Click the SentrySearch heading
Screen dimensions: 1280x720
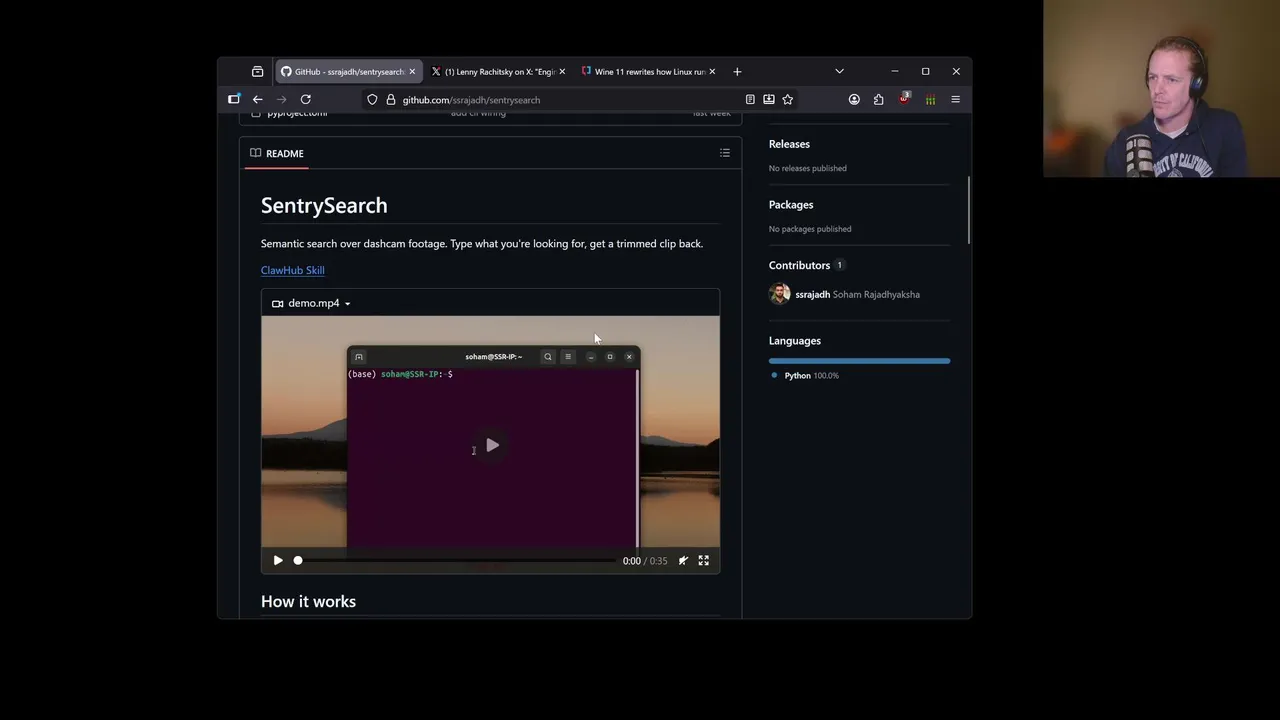(x=324, y=205)
